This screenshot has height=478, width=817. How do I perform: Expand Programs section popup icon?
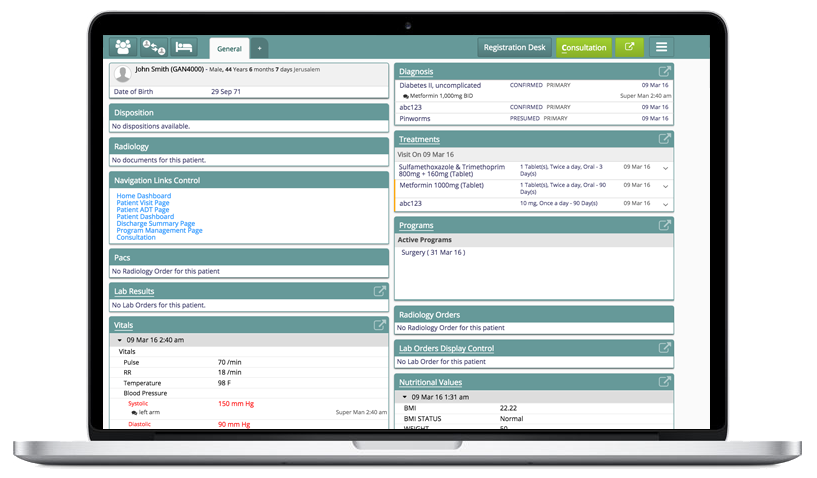coord(664,225)
